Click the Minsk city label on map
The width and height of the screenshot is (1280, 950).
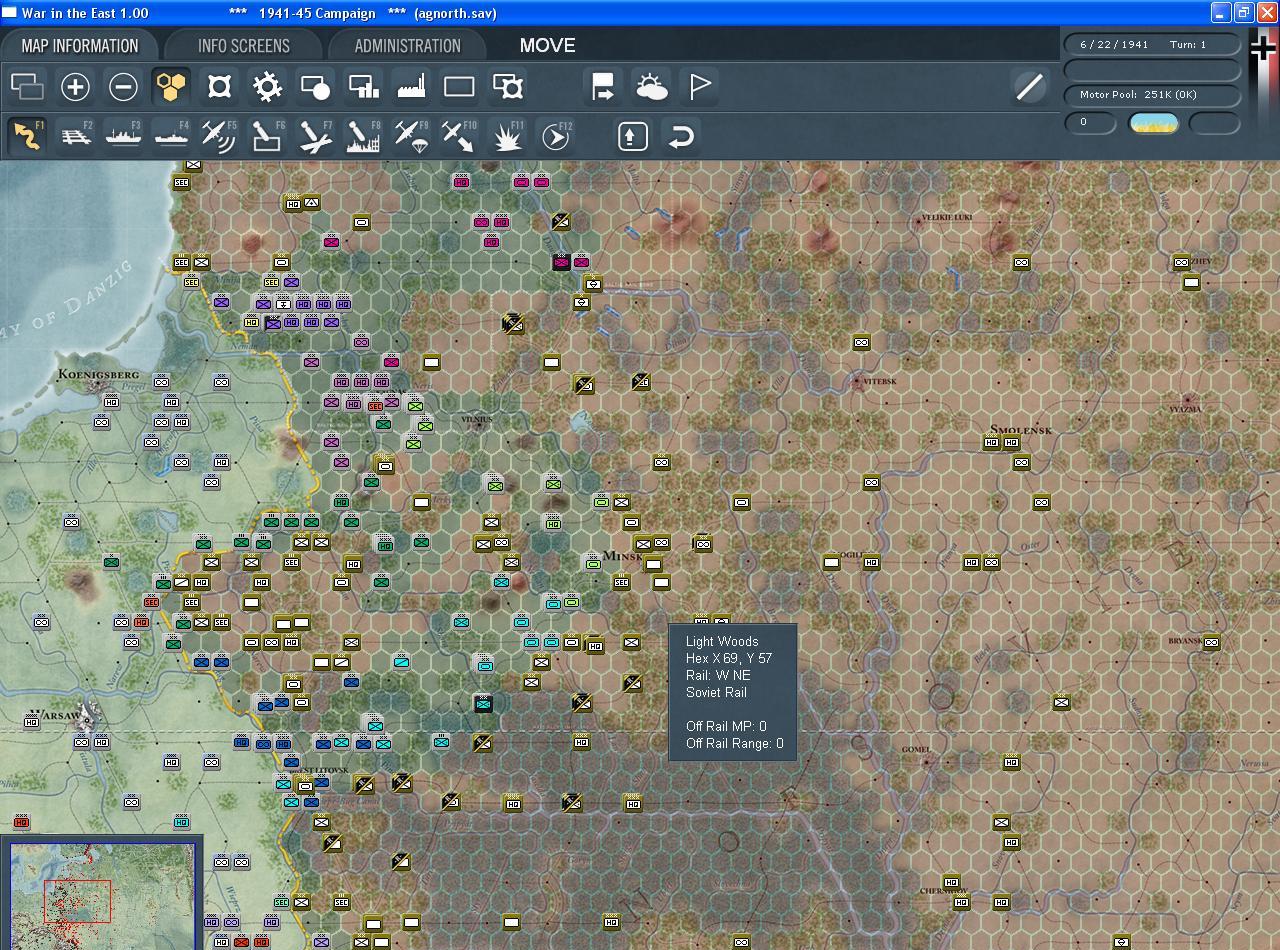[x=624, y=556]
